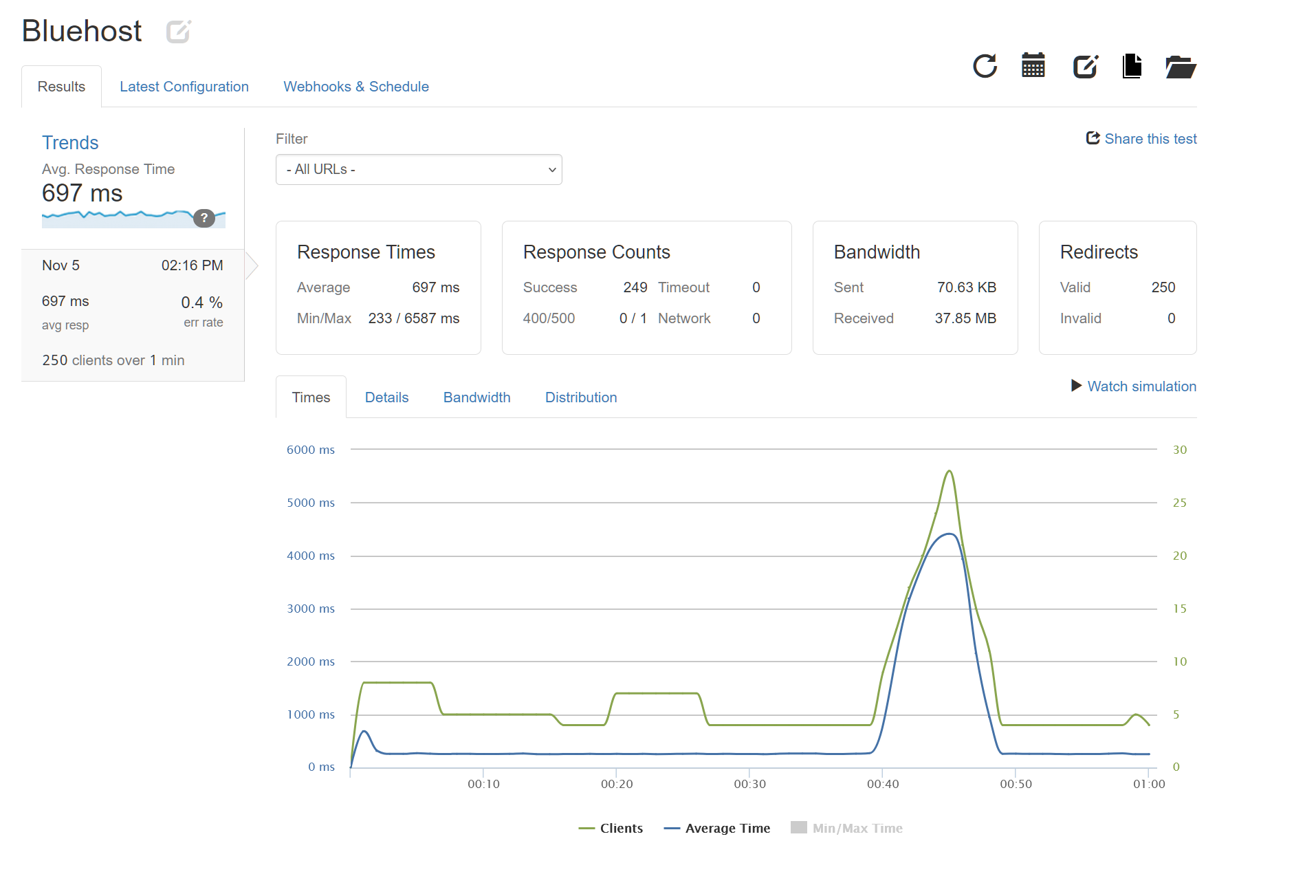Screen dimensions: 1316x896
Task: Clone the test using document icon
Action: coord(1132,66)
